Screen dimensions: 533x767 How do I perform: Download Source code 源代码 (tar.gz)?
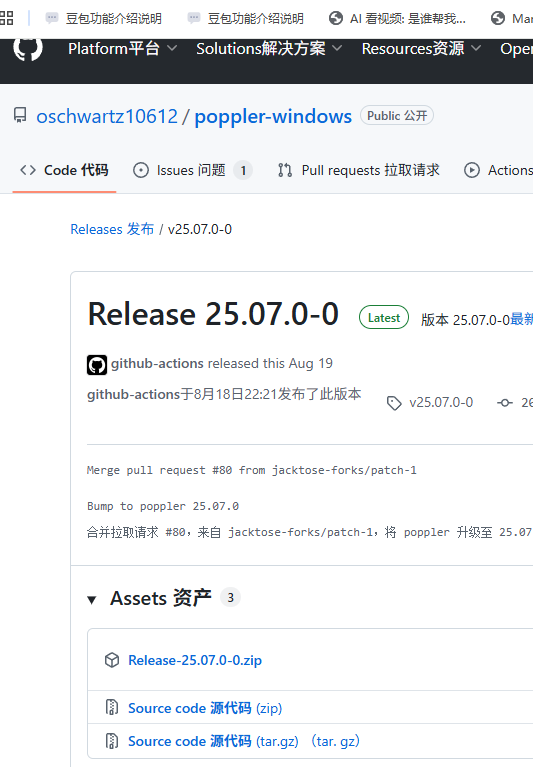[213, 741]
